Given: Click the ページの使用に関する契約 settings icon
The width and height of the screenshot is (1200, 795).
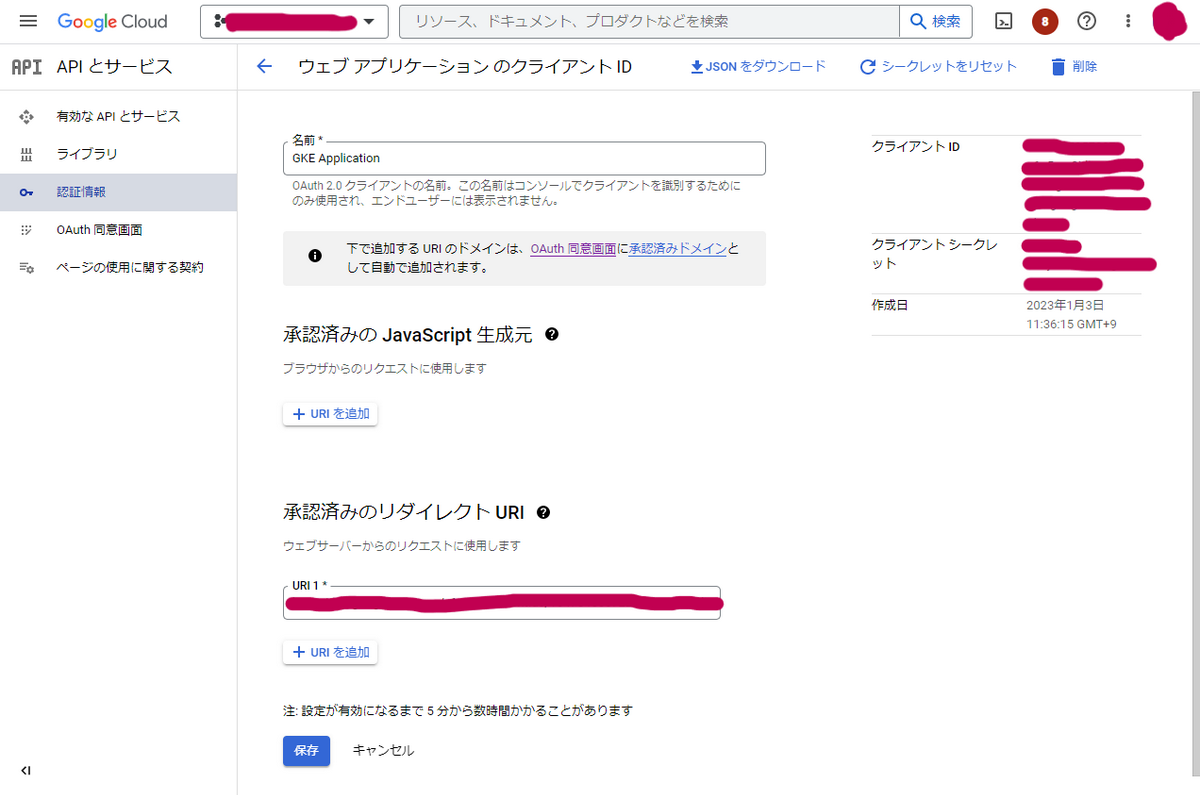Looking at the screenshot, I should 27,268.
